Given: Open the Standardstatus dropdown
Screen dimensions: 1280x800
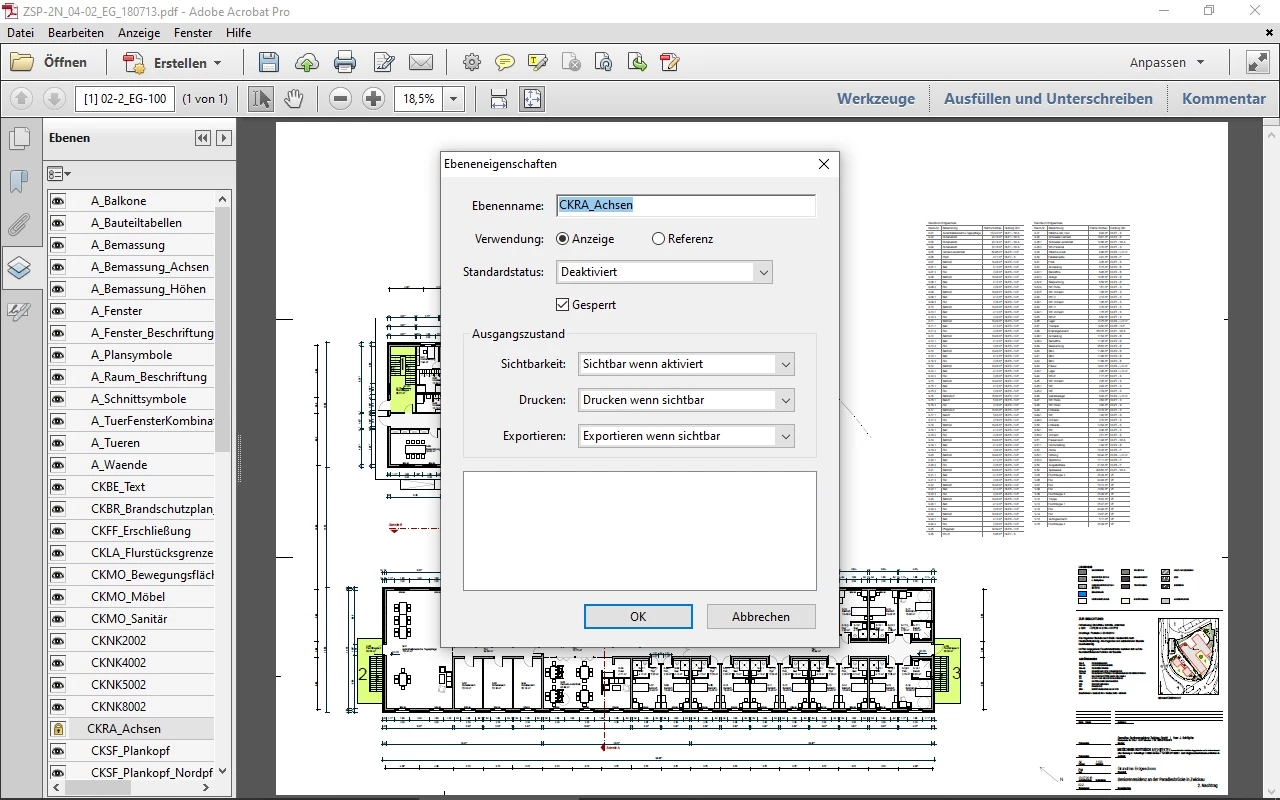Looking at the screenshot, I should (664, 271).
